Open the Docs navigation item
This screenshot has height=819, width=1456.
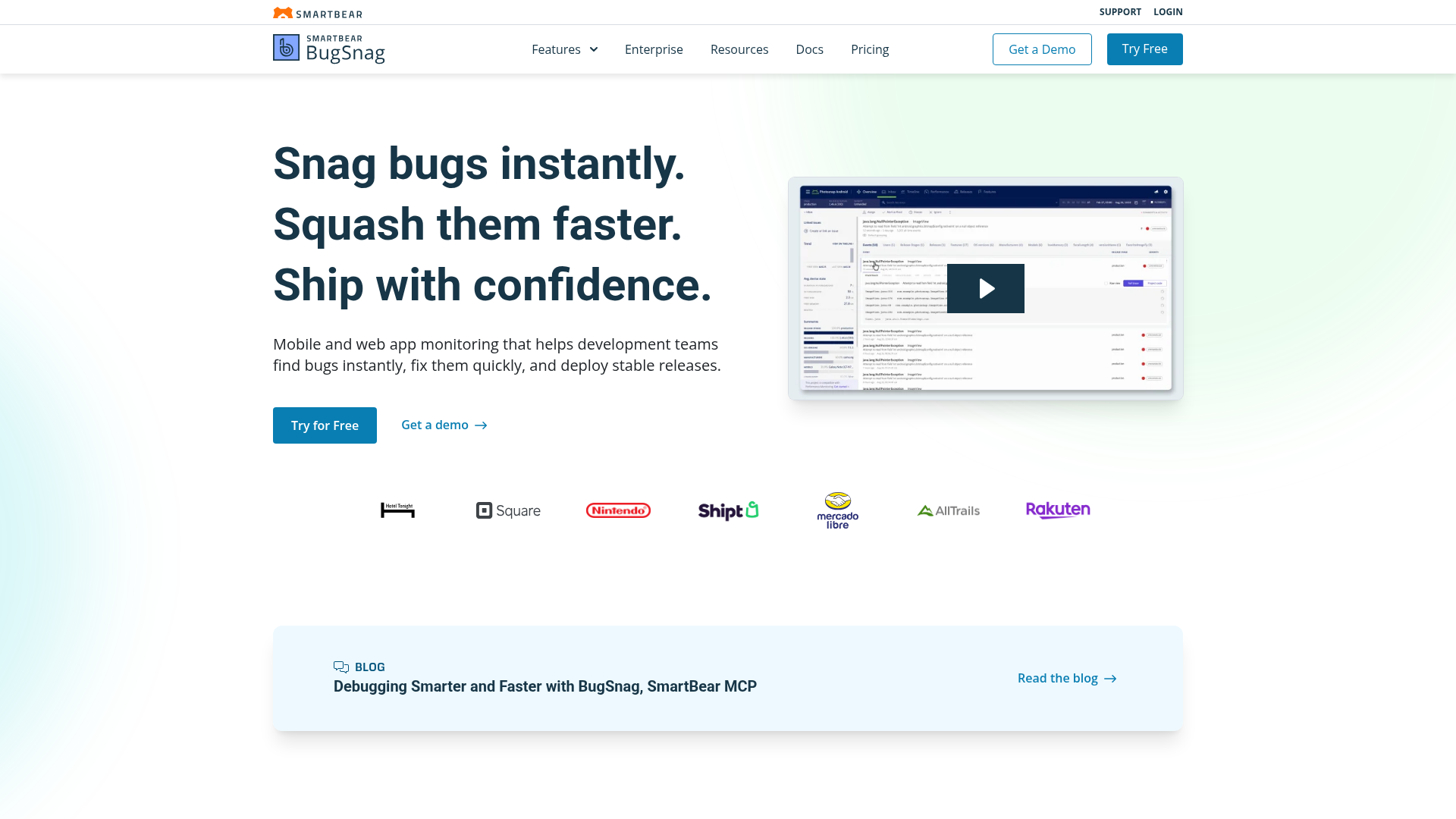[x=809, y=49]
